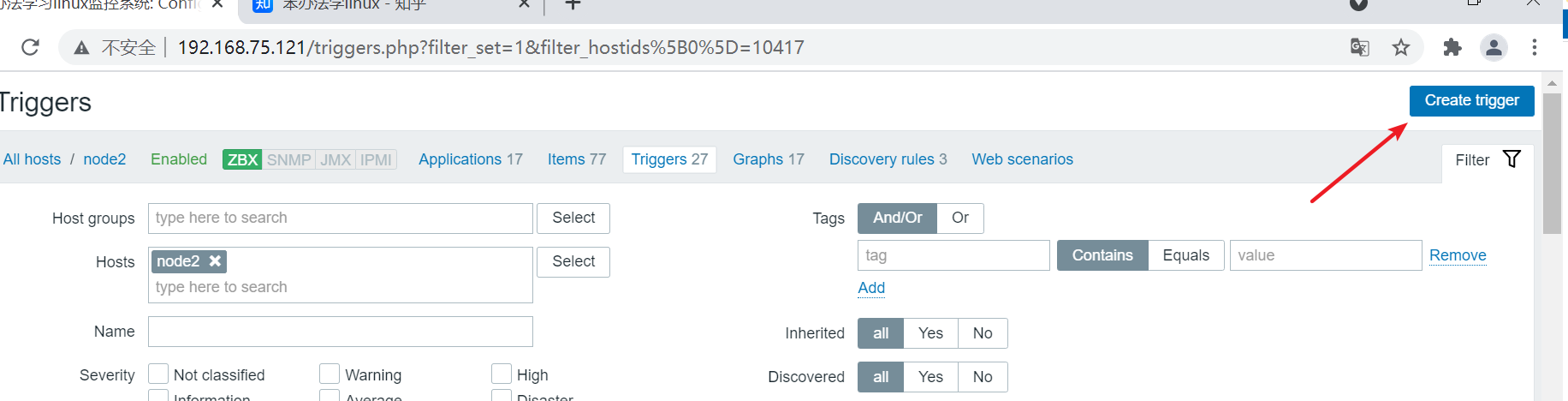
Task: Set tag operator to Equals
Action: coord(1185,255)
